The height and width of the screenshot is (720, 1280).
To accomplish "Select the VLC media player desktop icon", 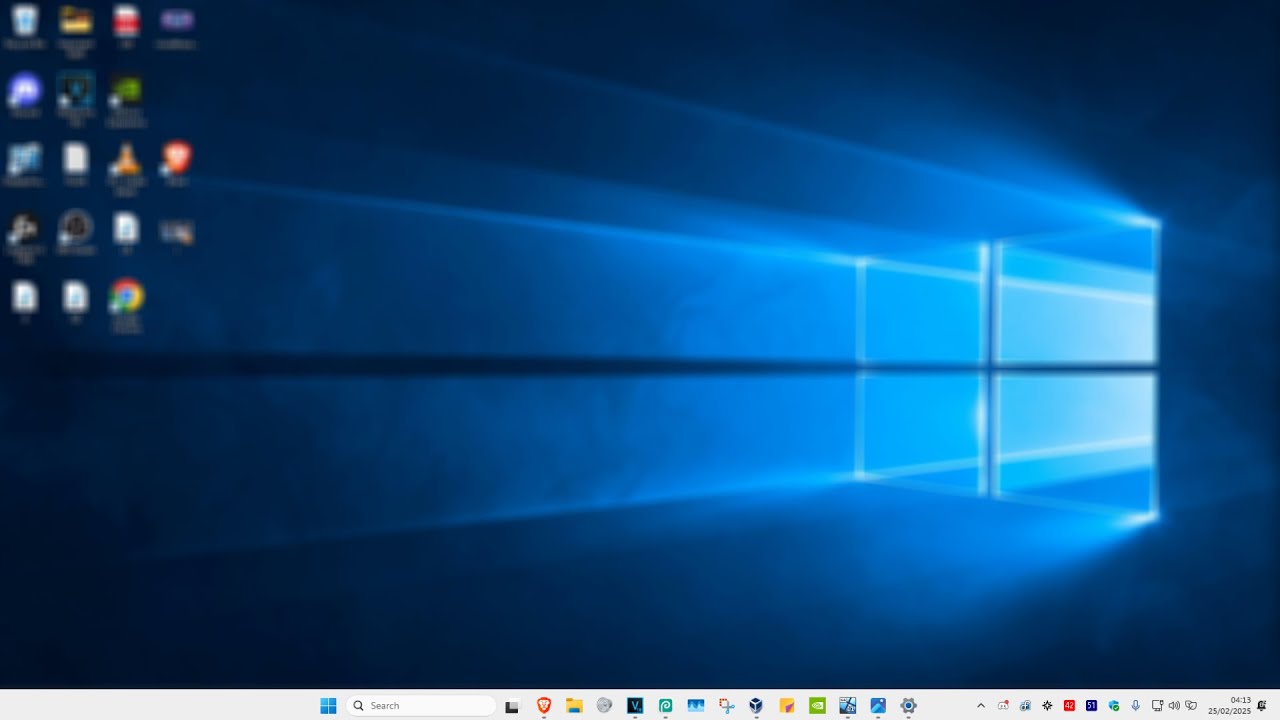I will [x=126, y=168].
